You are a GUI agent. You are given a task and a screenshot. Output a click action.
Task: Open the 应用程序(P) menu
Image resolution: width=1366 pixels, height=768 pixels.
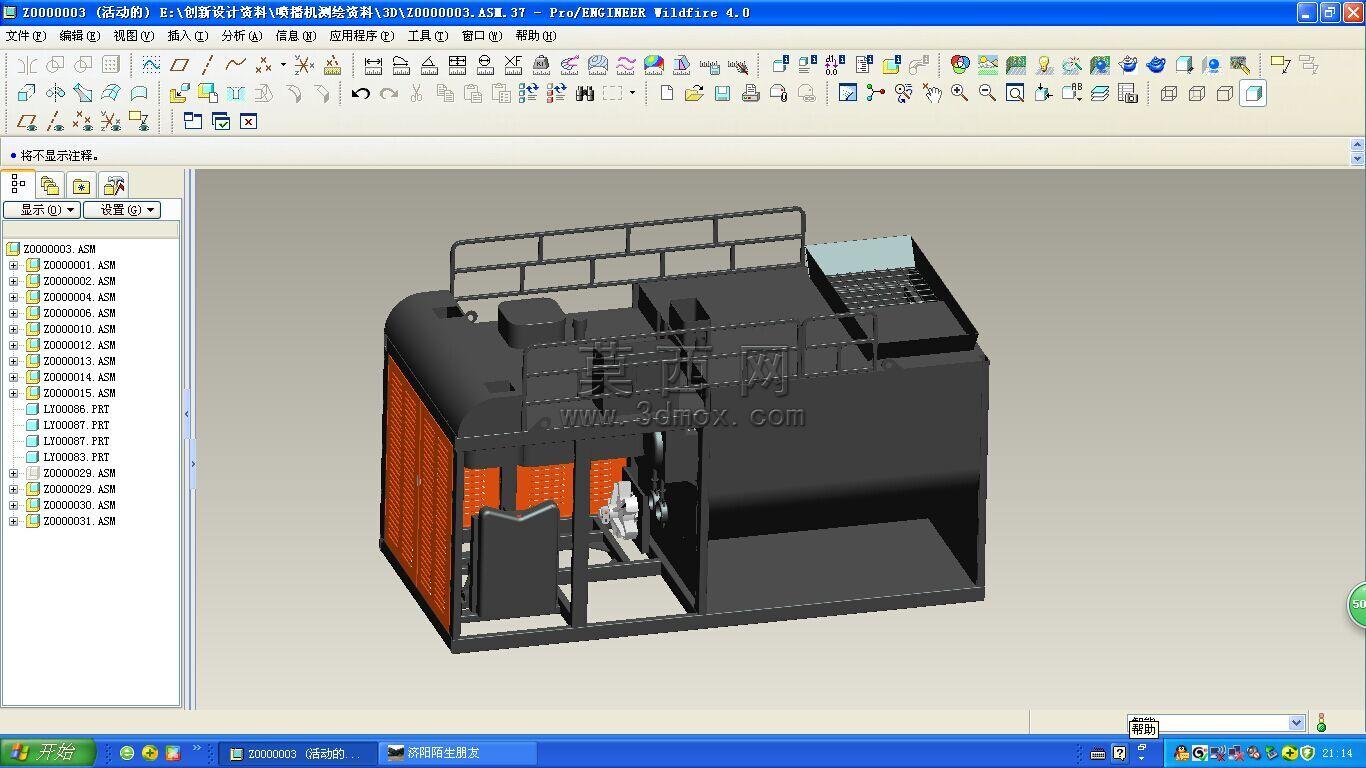coord(360,35)
